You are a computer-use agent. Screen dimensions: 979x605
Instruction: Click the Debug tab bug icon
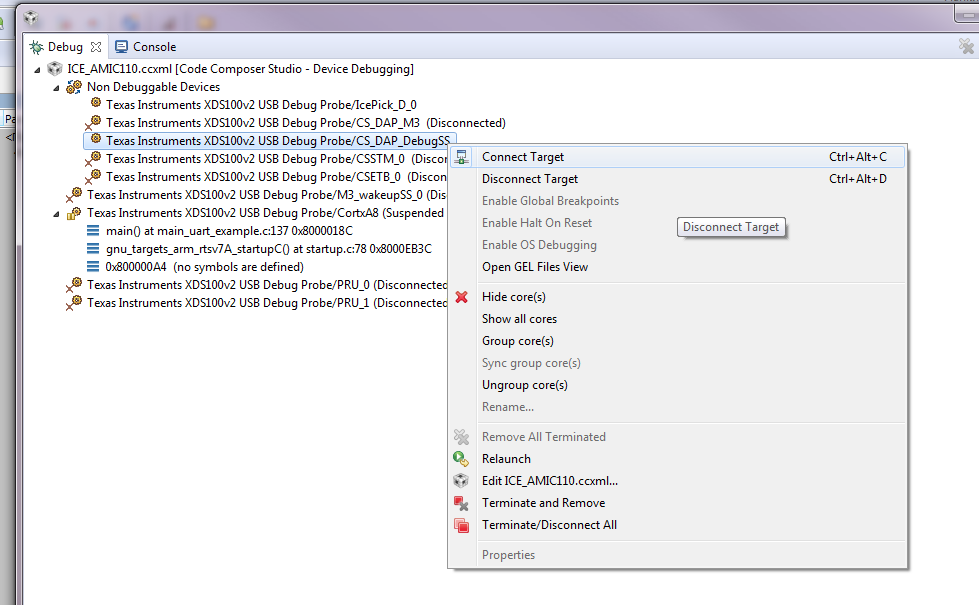[36, 47]
